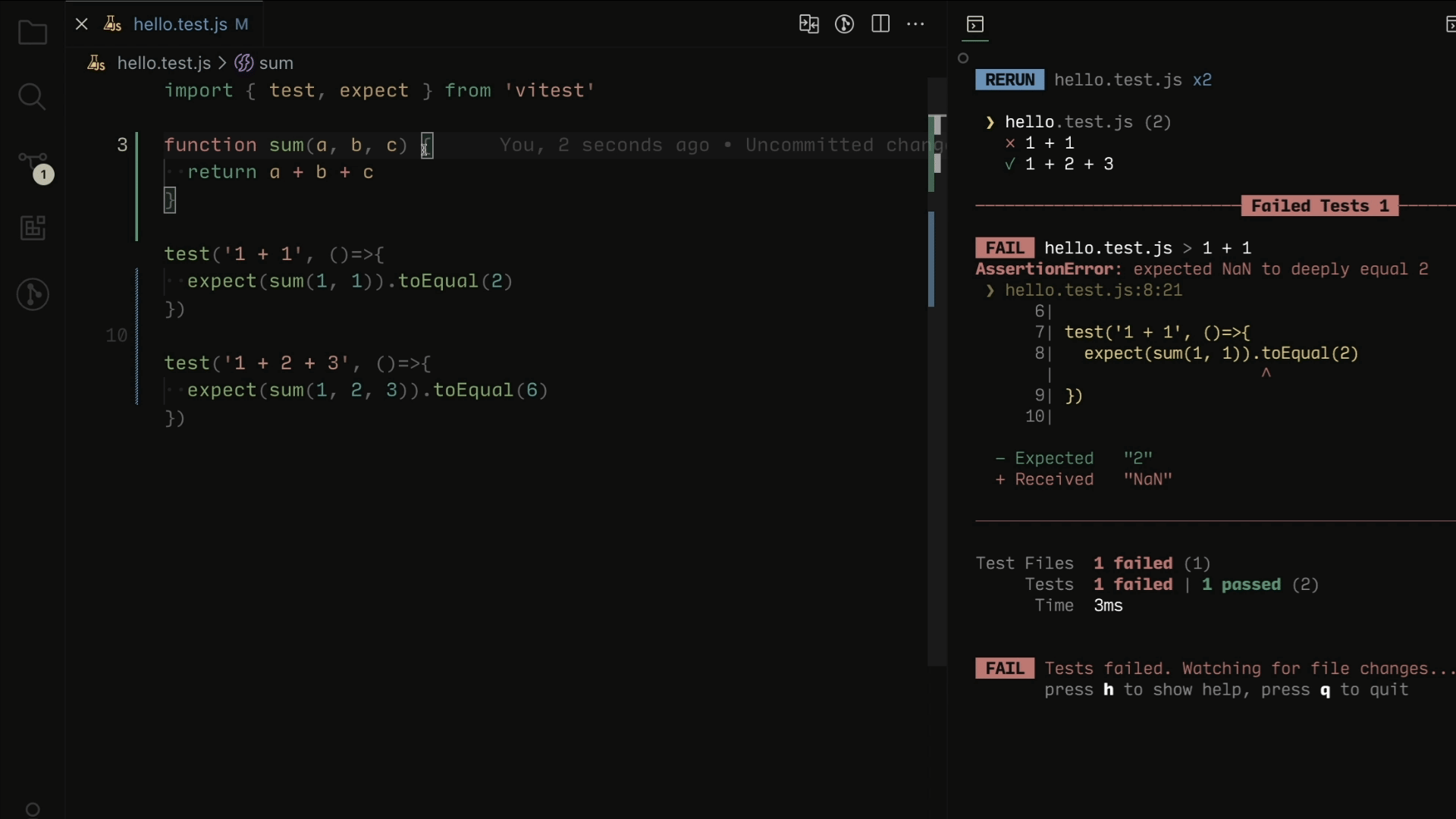Click the test('1 + 2 + 3' line
This screenshot has width=1456, height=819.
(x=297, y=363)
